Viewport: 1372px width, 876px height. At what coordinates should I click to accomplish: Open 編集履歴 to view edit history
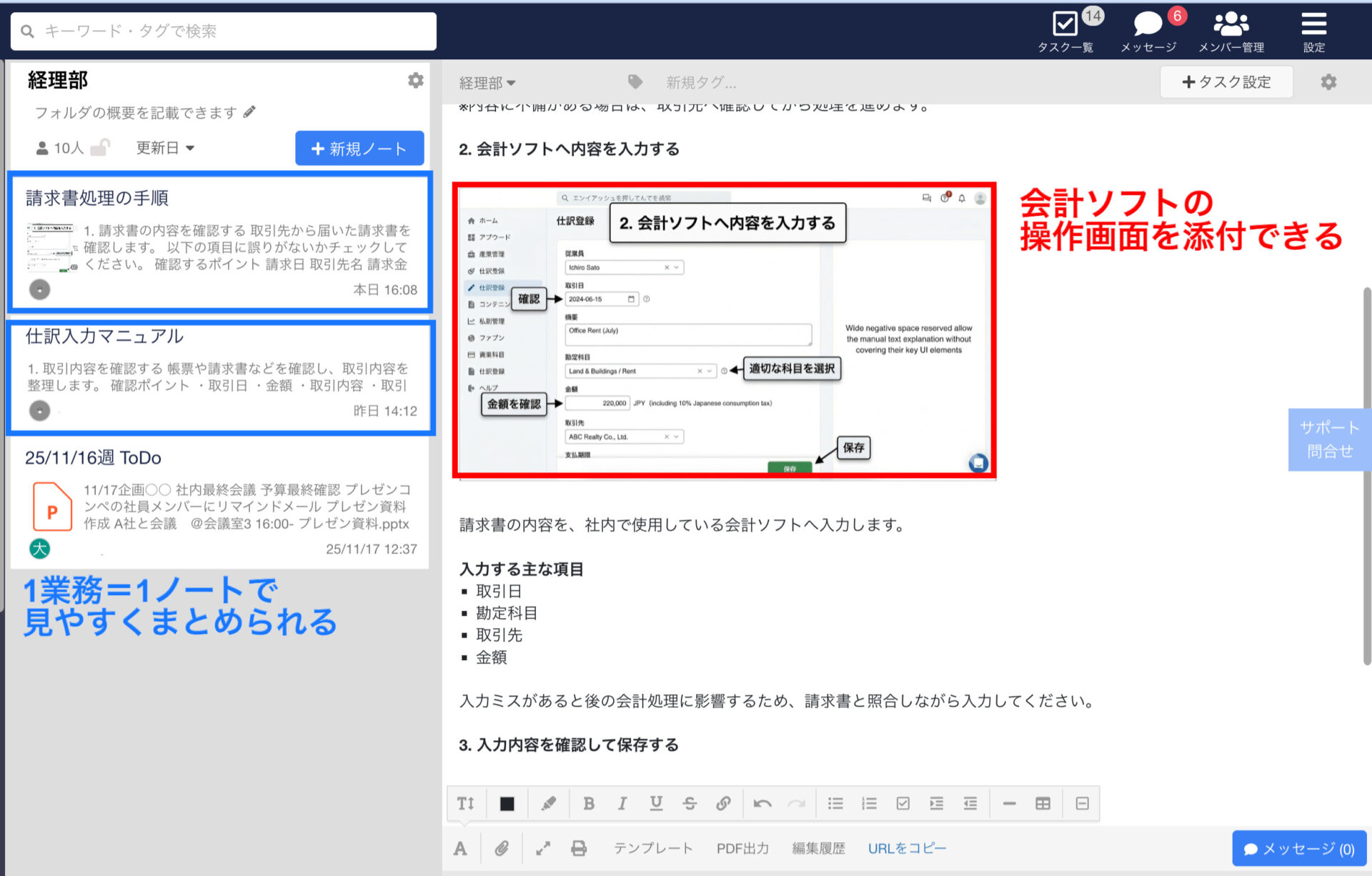(818, 848)
